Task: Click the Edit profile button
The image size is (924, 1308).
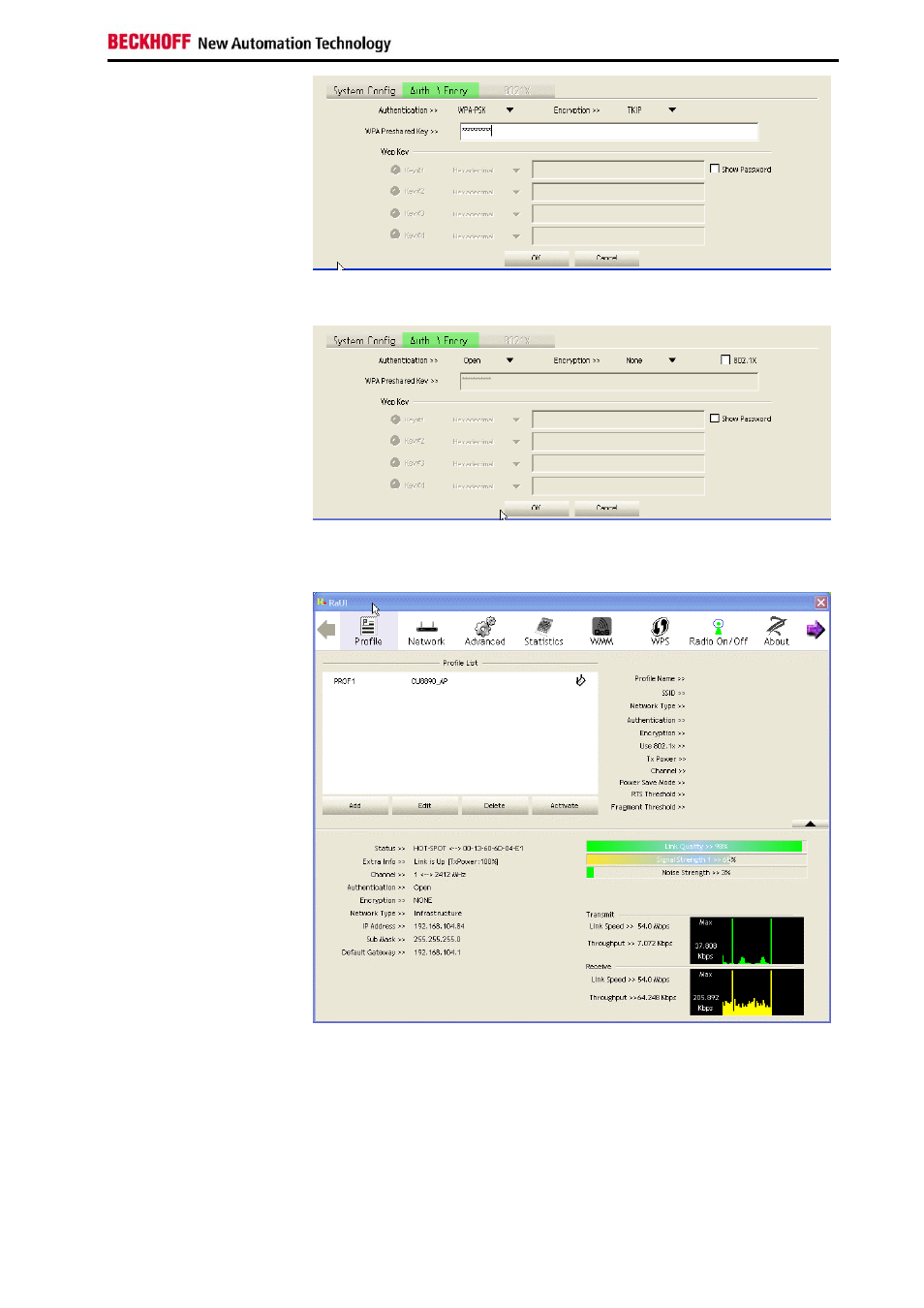Action: (x=424, y=805)
